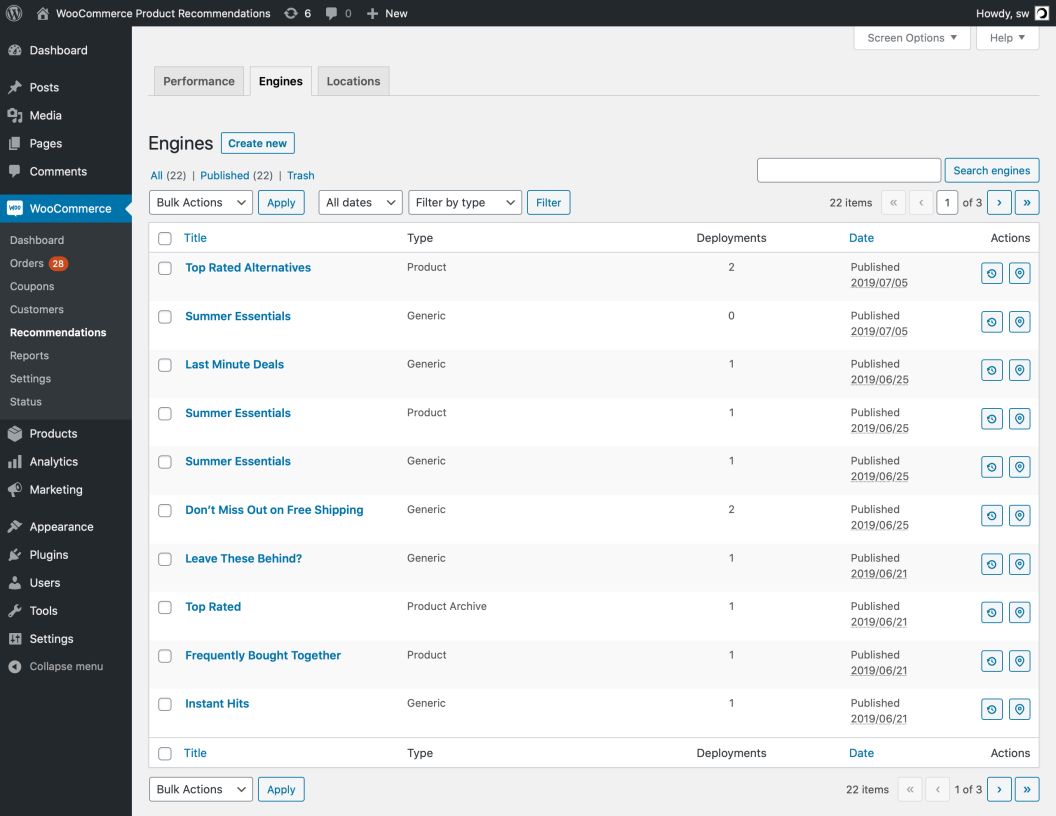
Task: Click the Create new button
Action: tap(257, 142)
